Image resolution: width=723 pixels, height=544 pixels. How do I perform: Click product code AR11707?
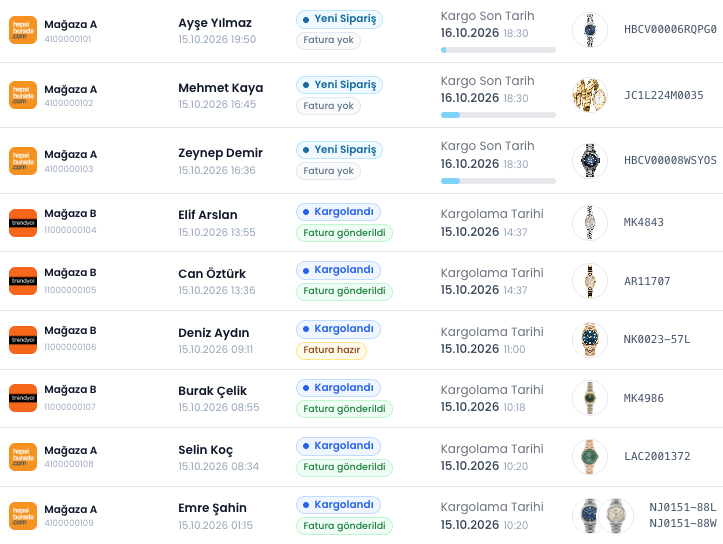coord(647,281)
